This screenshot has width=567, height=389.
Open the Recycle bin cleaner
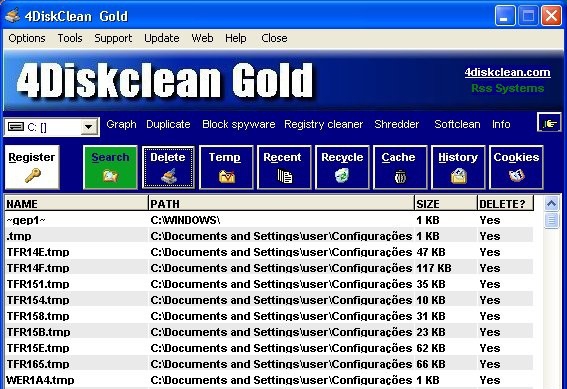tap(342, 167)
